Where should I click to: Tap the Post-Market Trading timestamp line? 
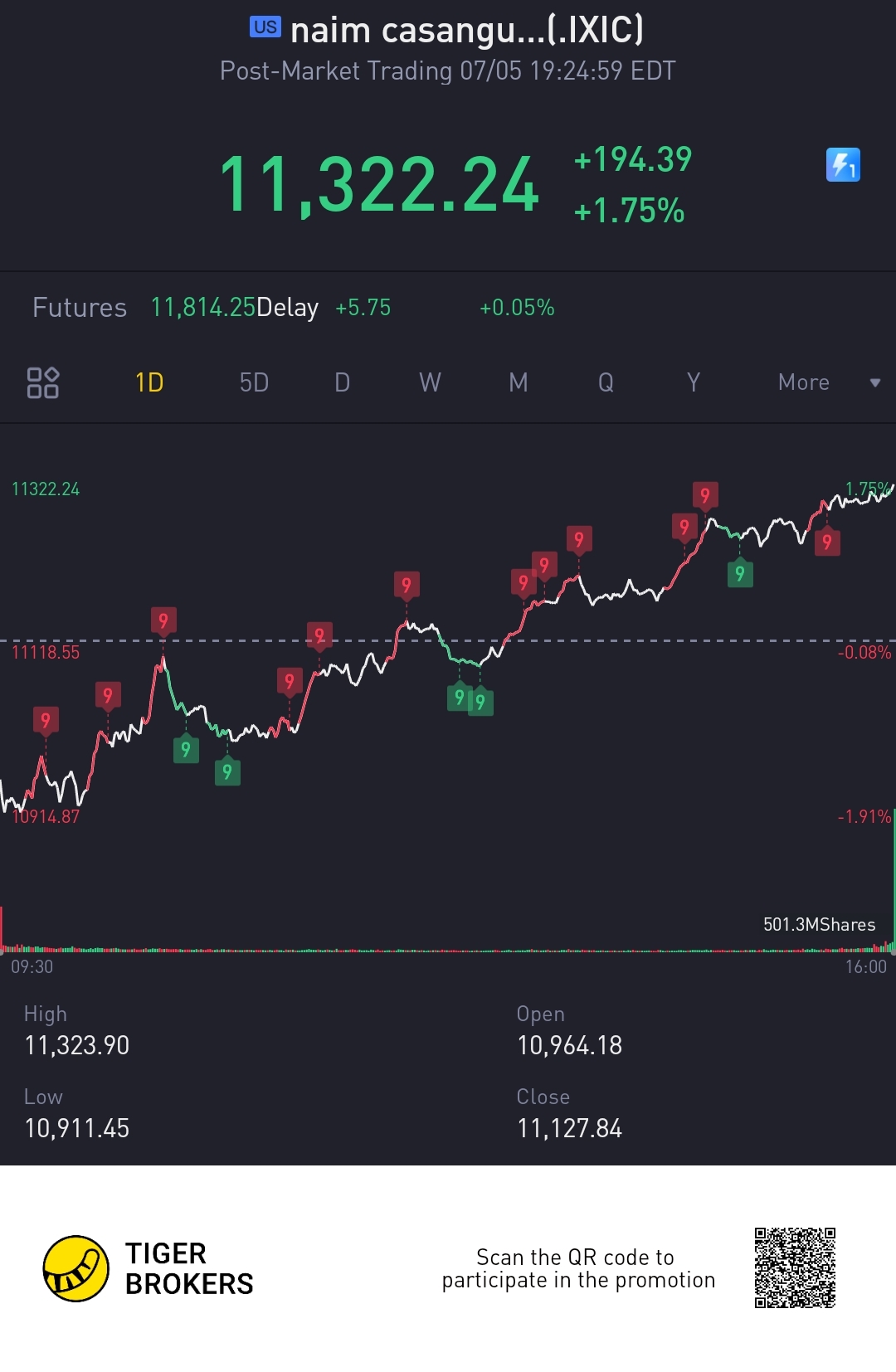click(x=448, y=71)
